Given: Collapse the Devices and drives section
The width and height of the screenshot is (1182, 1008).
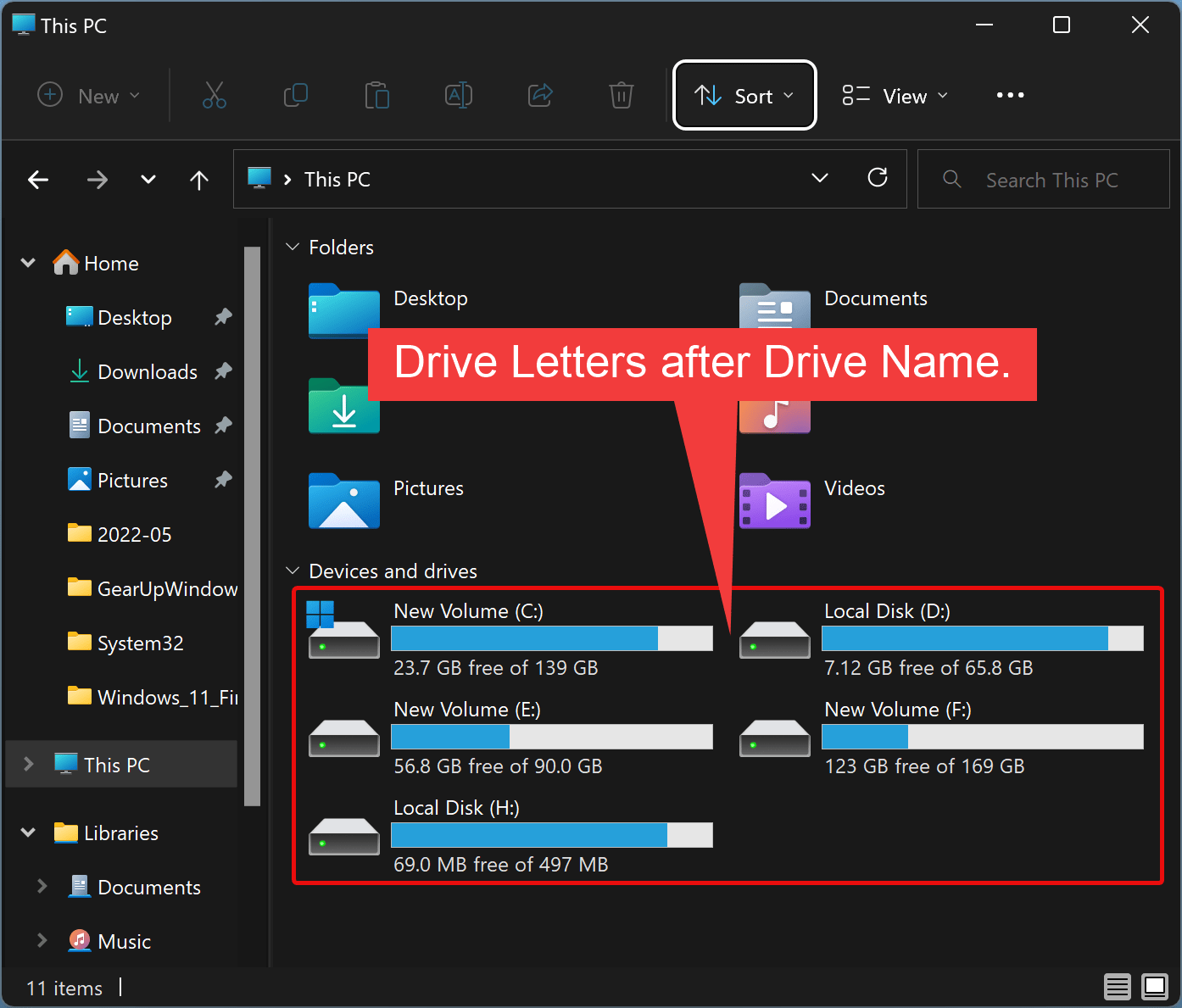Looking at the screenshot, I should (x=293, y=571).
